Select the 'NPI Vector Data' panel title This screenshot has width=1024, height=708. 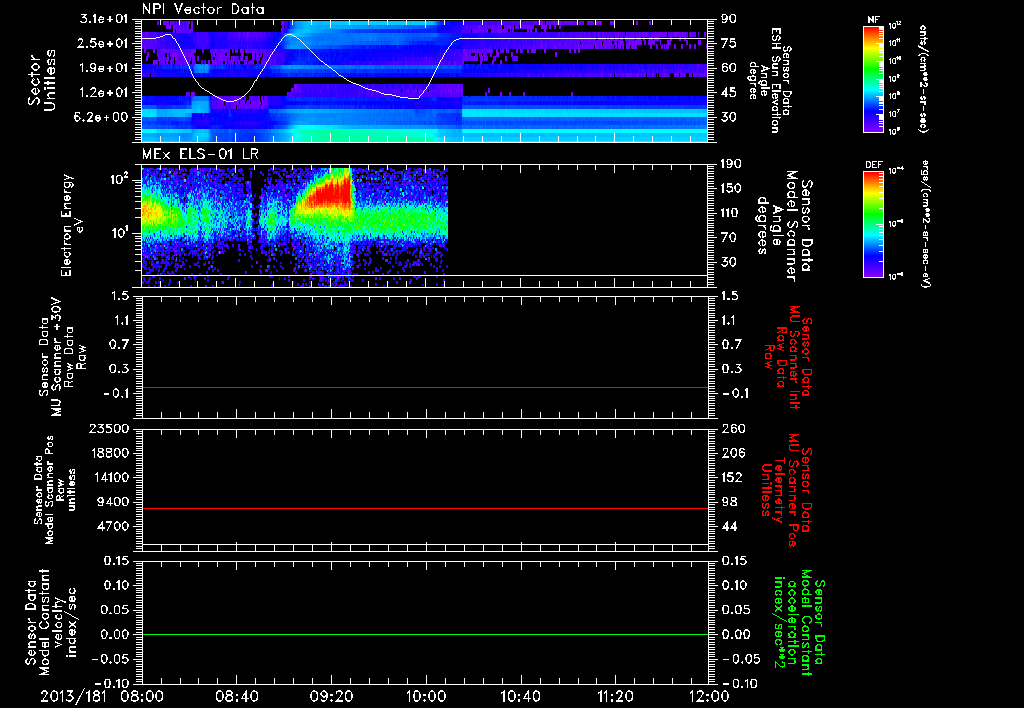204,9
